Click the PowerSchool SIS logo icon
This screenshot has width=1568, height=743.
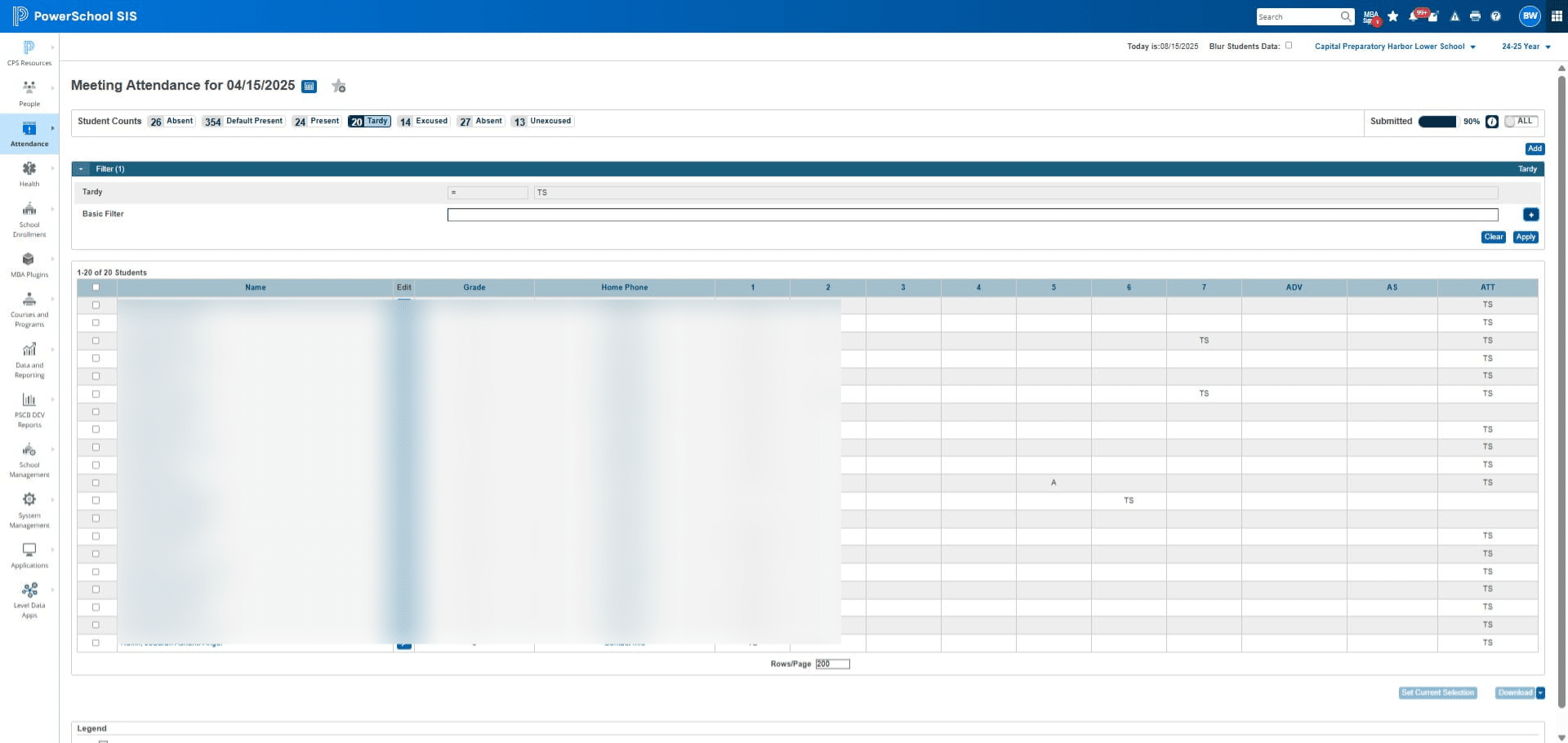20,16
